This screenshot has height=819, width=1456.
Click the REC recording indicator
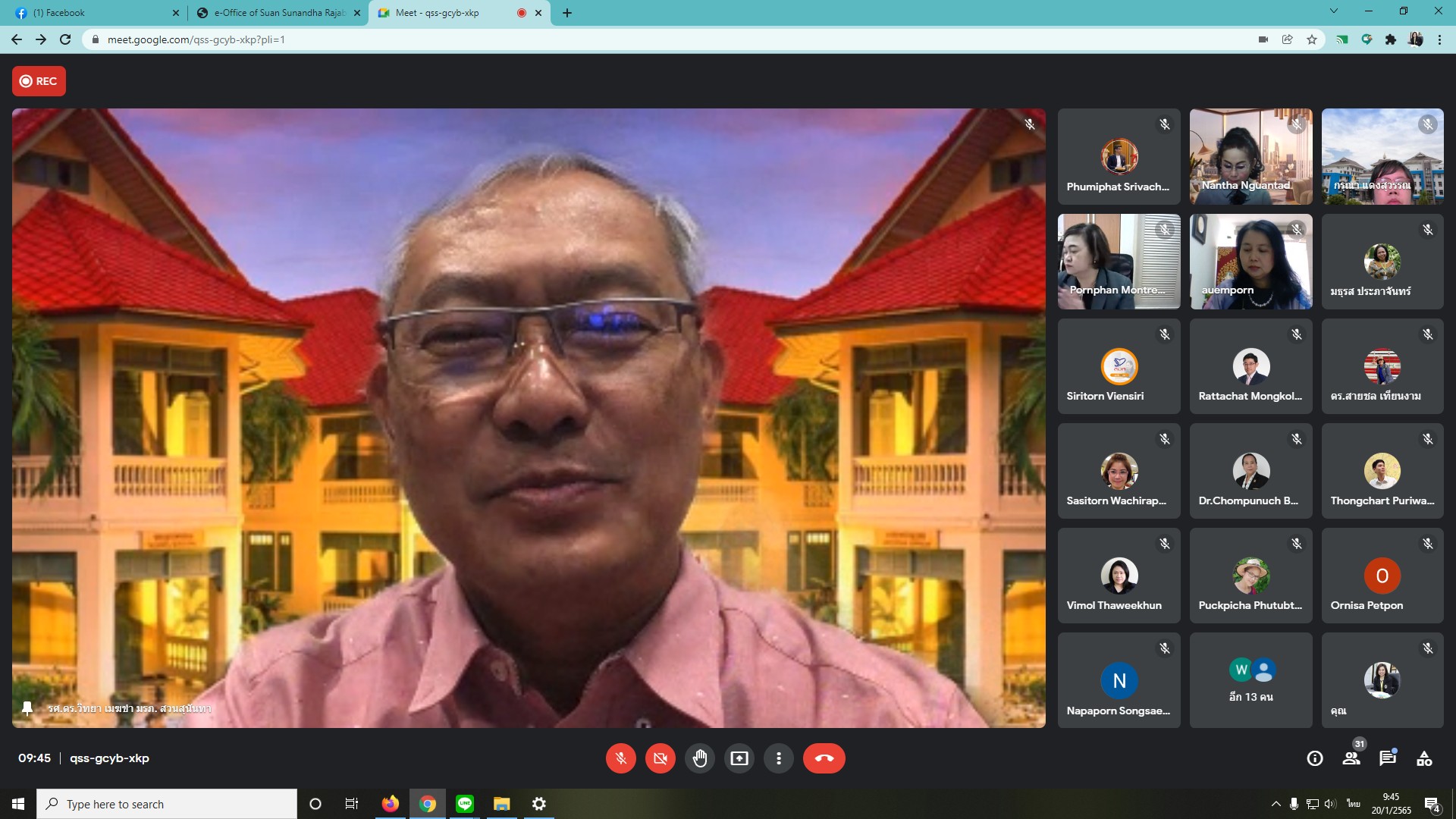tap(39, 81)
